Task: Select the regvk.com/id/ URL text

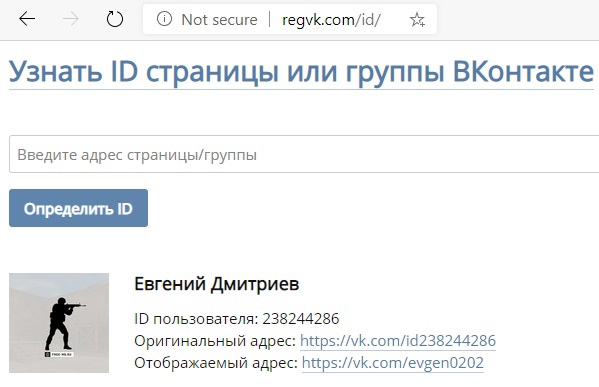Action: point(331,20)
